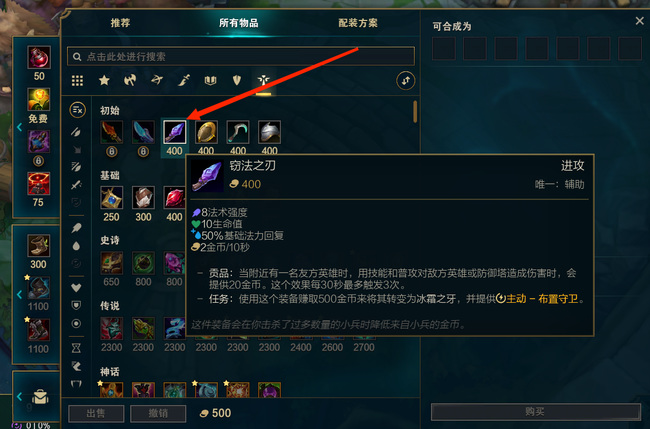650x429 pixels.
Task: Pick the steel shoulderguard starter item
Action: (x=269, y=132)
